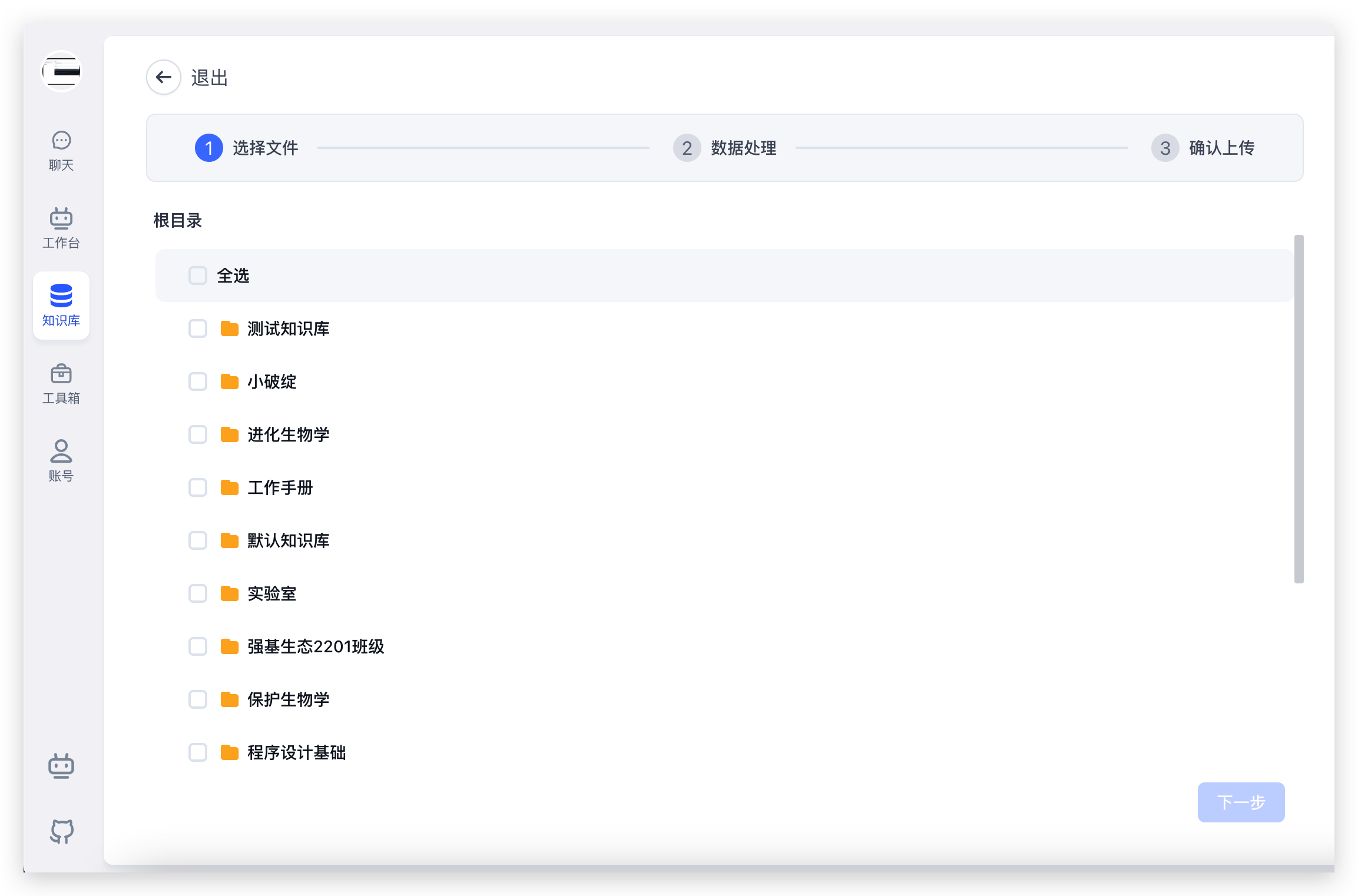Select checkbox for 进化生物学
Screen dimensions: 1358x896
(198, 434)
